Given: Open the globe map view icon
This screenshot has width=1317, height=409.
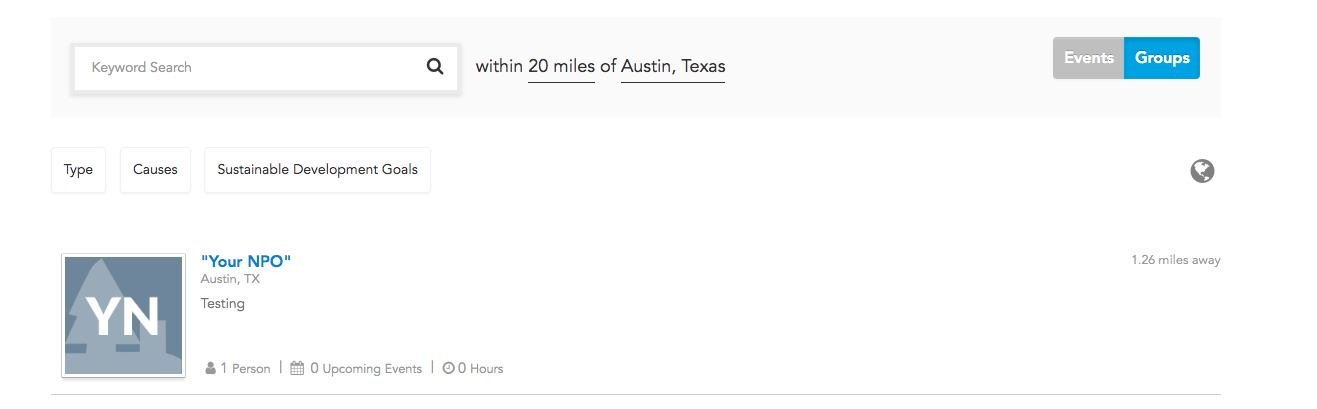Looking at the screenshot, I should click(1202, 171).
